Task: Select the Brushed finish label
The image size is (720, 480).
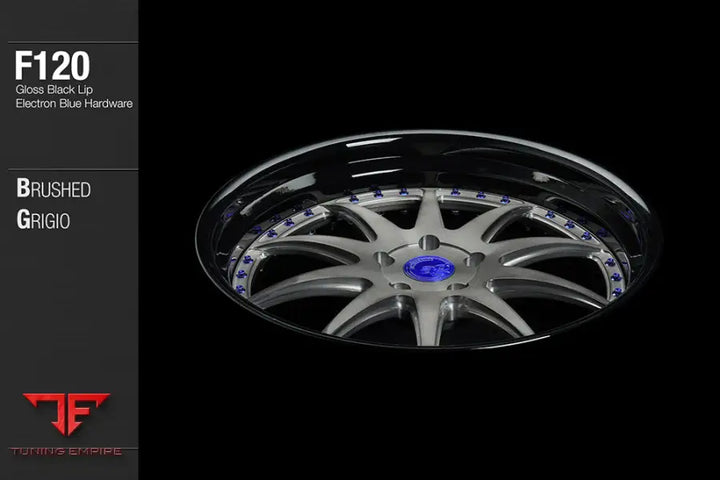Action: coord(52,189)
